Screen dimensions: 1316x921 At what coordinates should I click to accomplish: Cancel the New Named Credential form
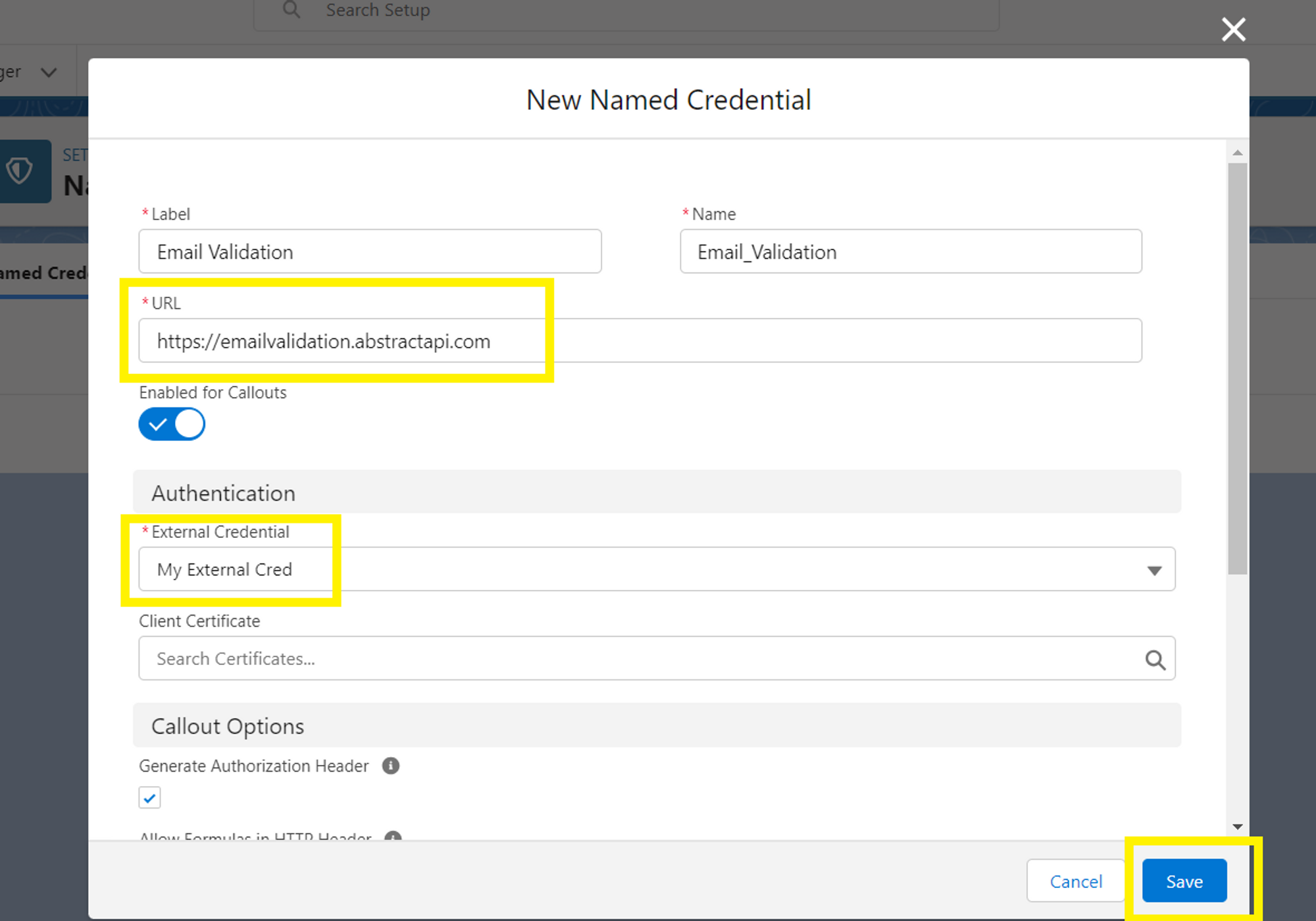1075,881
